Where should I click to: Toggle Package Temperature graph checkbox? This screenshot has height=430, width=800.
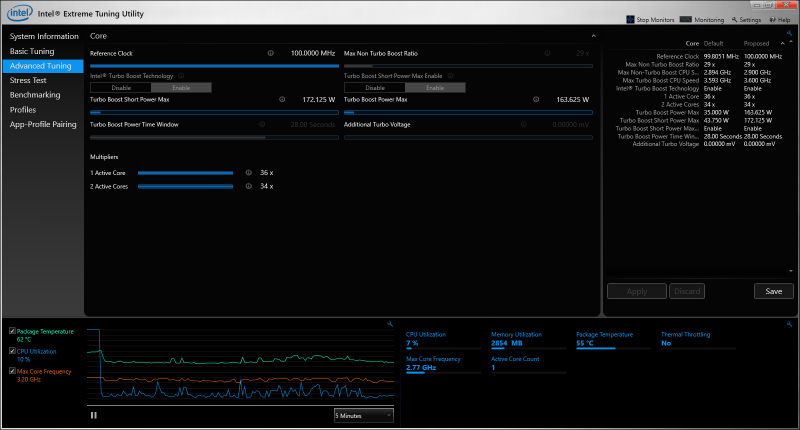point(12,331)
